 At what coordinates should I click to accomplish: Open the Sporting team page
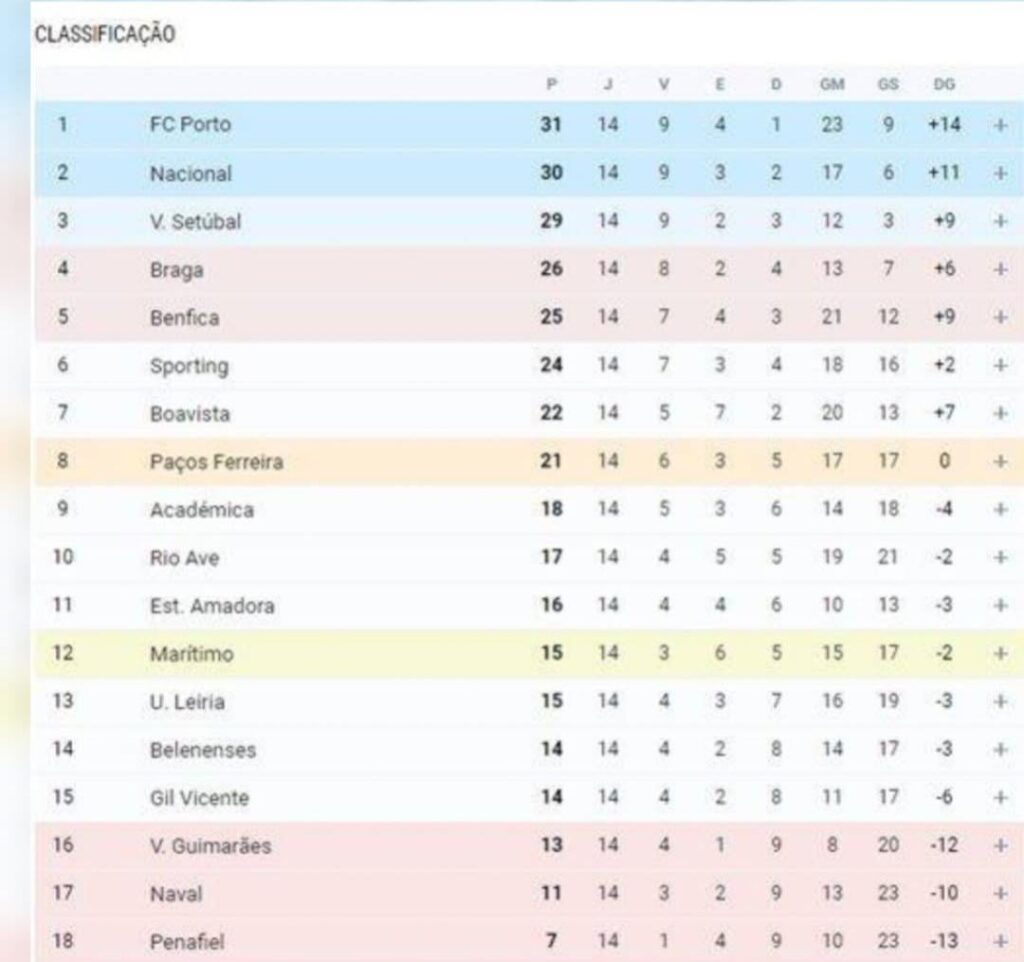[x=190, y=365]
